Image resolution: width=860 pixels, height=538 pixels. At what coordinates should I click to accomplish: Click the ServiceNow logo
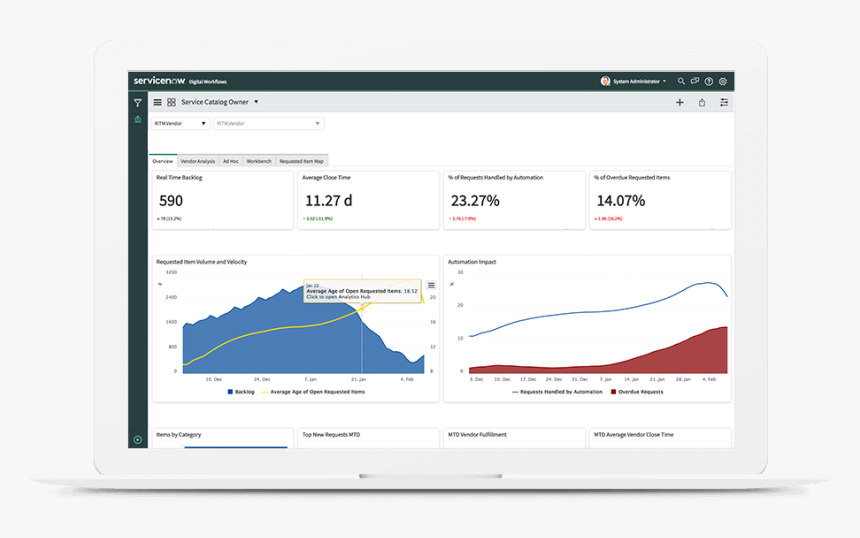tap(159, 81)
